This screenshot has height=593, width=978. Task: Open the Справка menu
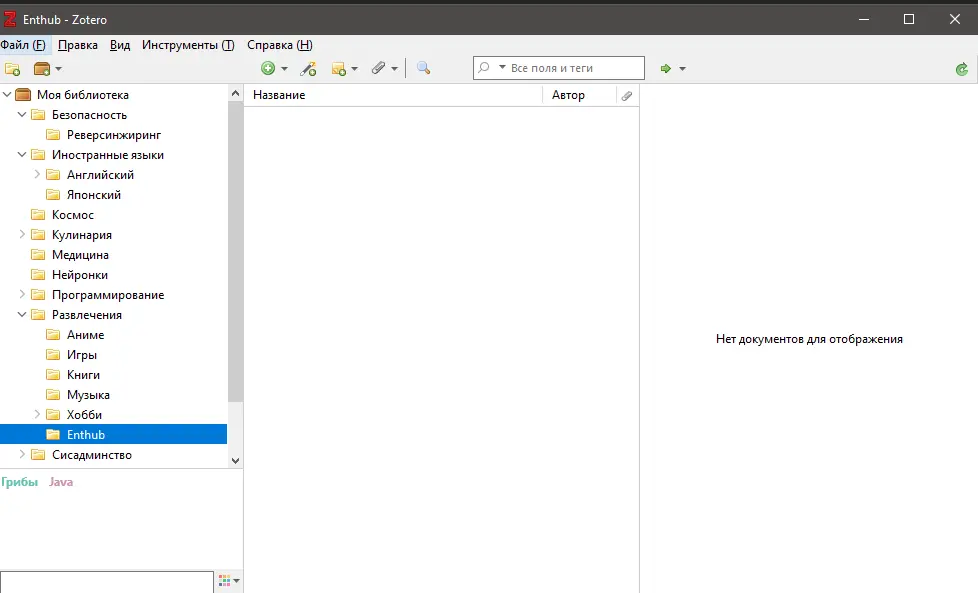point(279,45)
